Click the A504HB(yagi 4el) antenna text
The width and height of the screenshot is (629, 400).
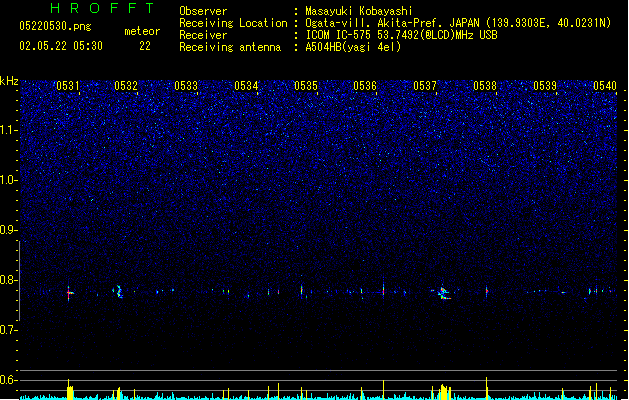coord(353,47)
